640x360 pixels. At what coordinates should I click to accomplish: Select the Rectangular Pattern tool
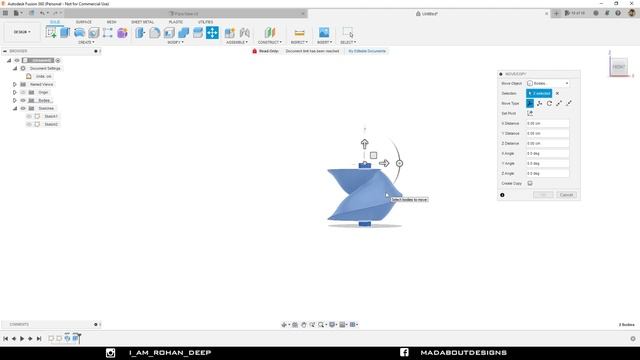point(108,33)
